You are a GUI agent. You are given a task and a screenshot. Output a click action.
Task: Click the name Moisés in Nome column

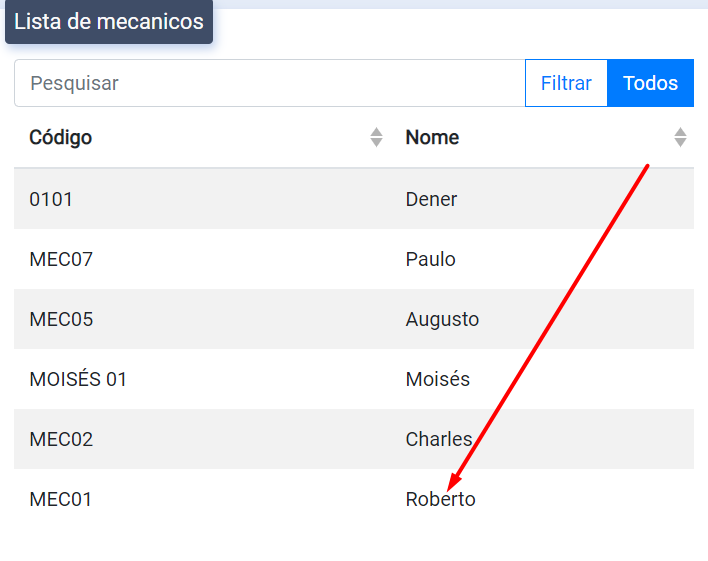[437, 379]
